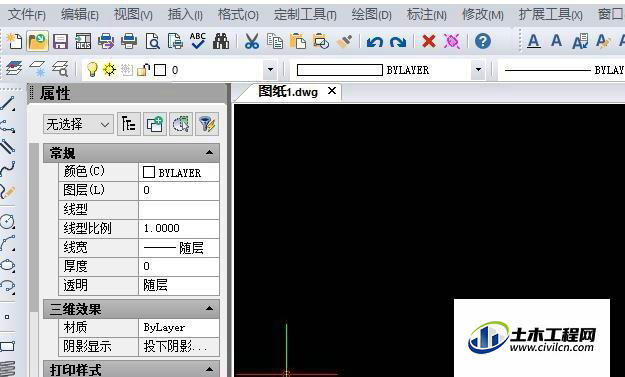Click the 材质 ByLayer value
The width and height of the screenshot is (625, 377).
point(179,328)
